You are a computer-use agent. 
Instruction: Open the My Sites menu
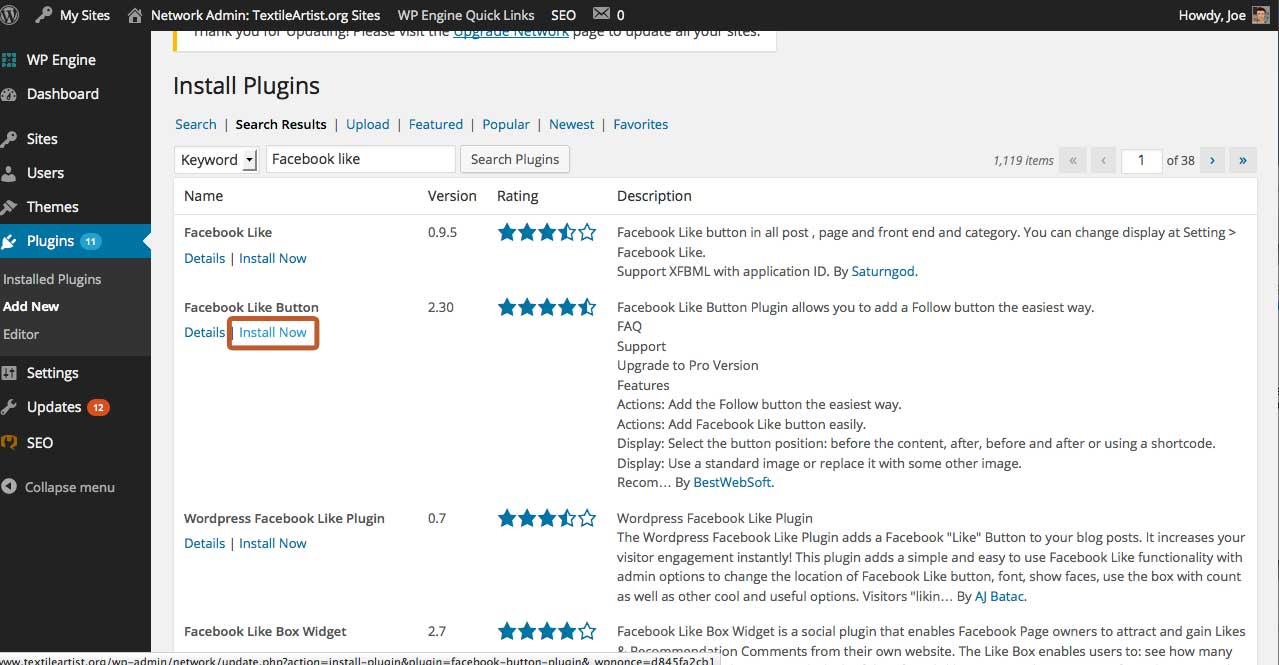point(73,15)
